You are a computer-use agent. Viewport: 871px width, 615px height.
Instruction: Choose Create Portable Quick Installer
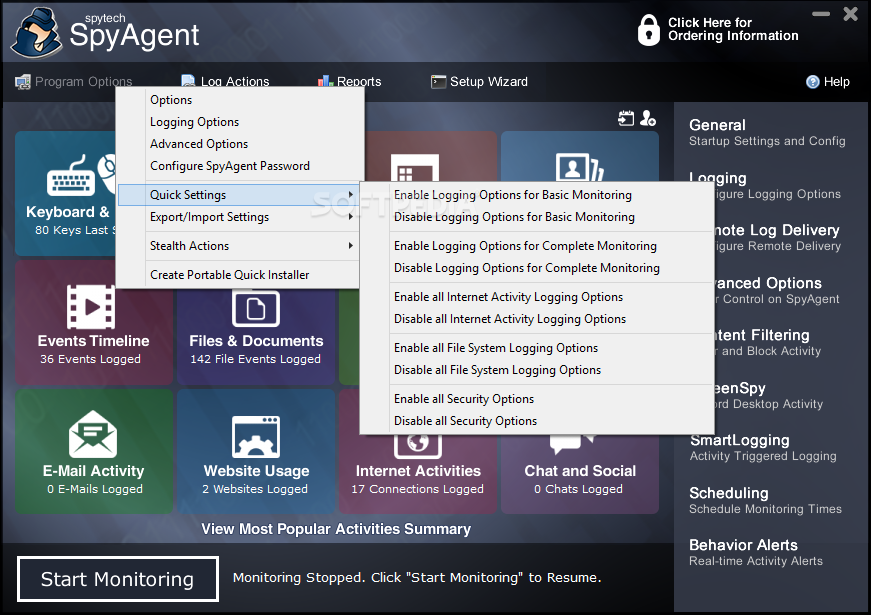239,274
